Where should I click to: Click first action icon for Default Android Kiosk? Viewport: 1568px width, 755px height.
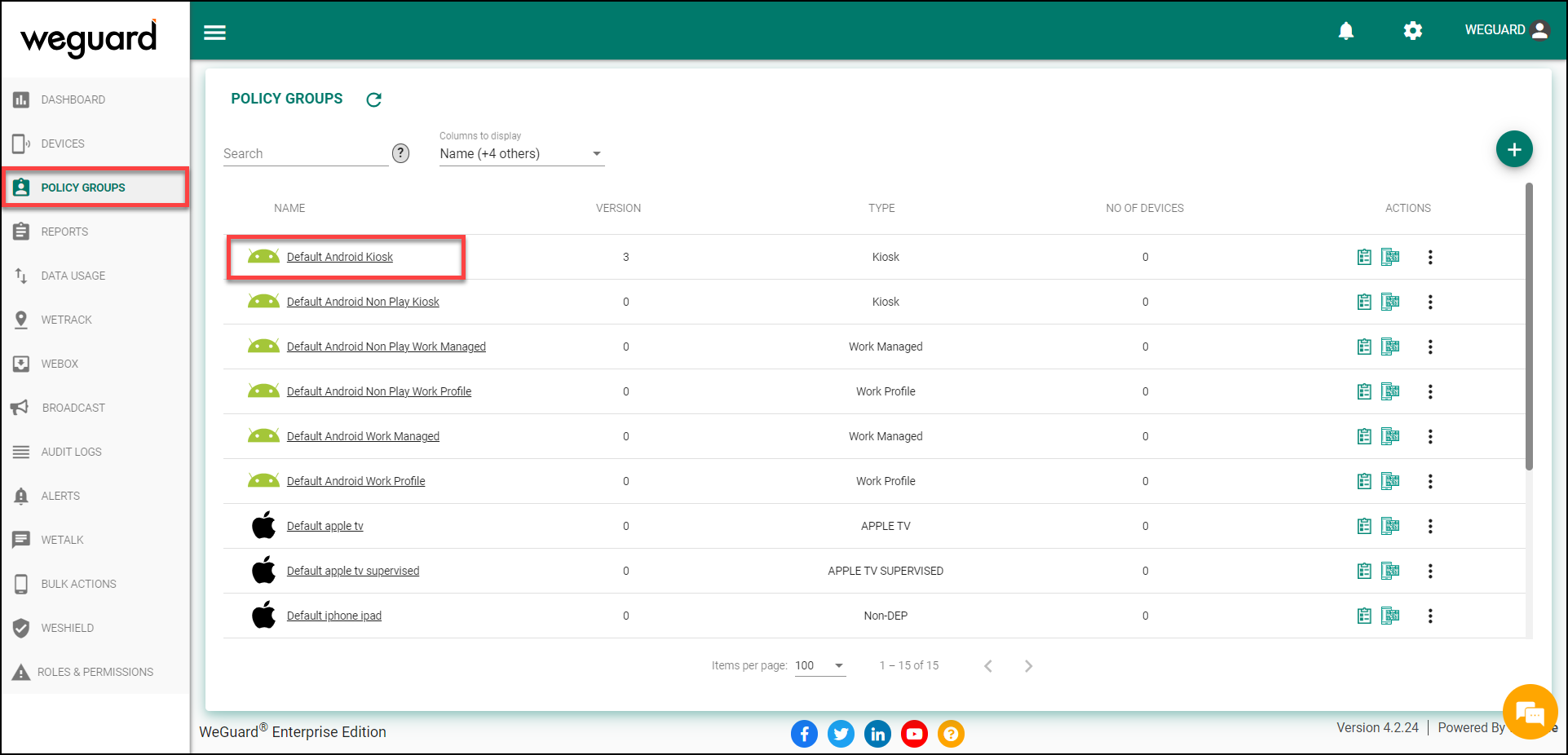(x=1364, y=257)
